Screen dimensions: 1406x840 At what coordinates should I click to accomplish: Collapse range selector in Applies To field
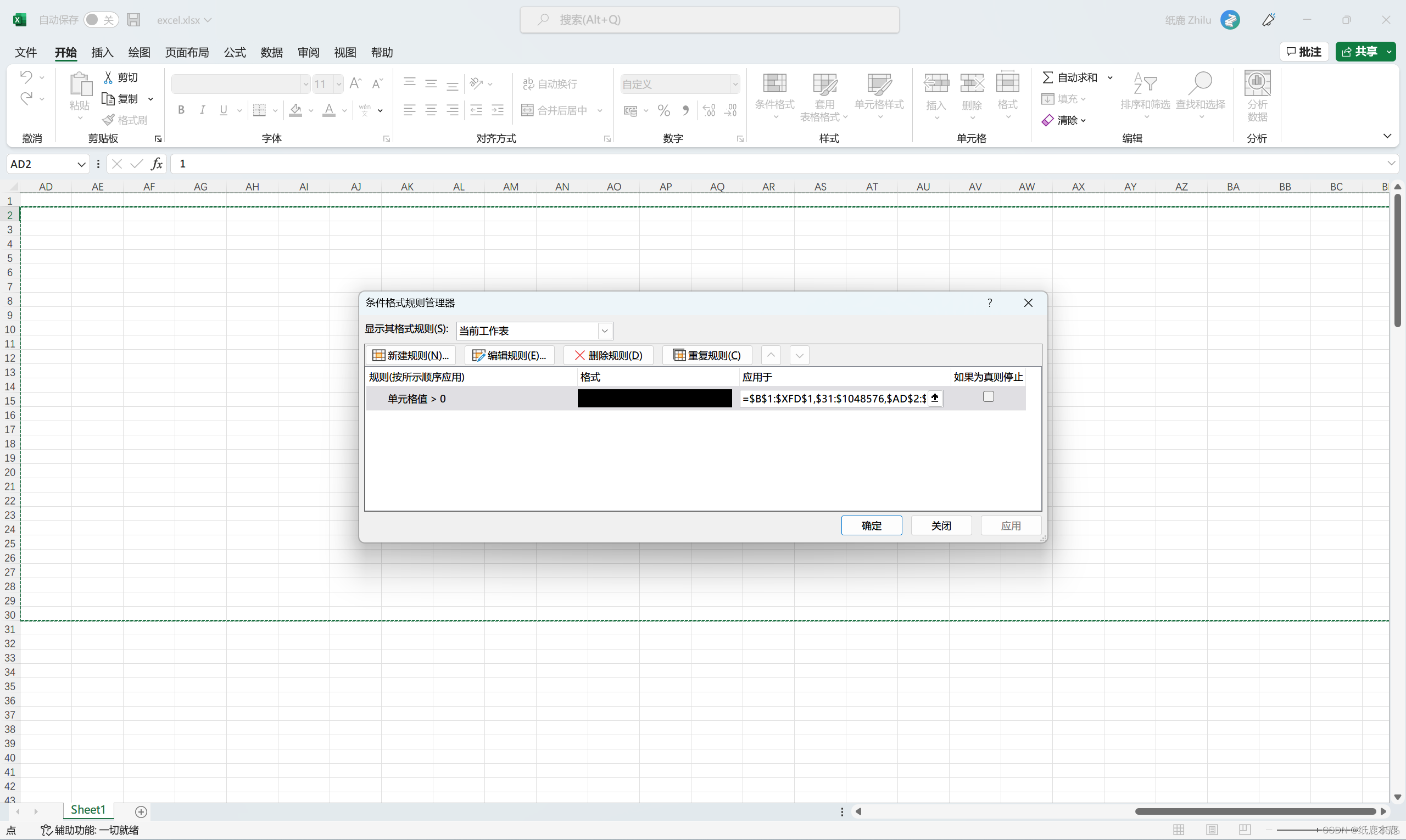pyautogui.click(x=935, y=398)
